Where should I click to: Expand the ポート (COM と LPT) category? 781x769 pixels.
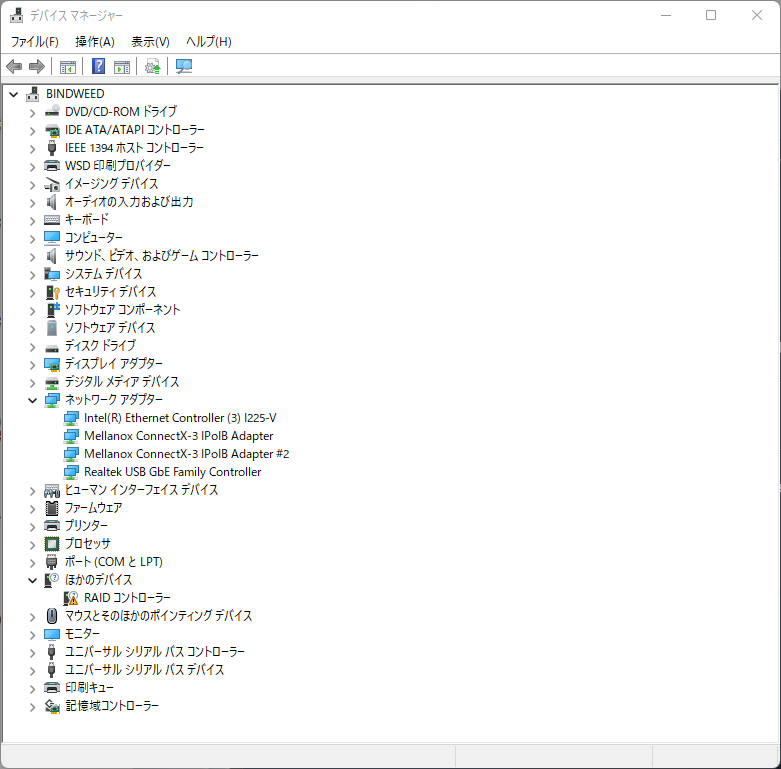coord(33,563)
